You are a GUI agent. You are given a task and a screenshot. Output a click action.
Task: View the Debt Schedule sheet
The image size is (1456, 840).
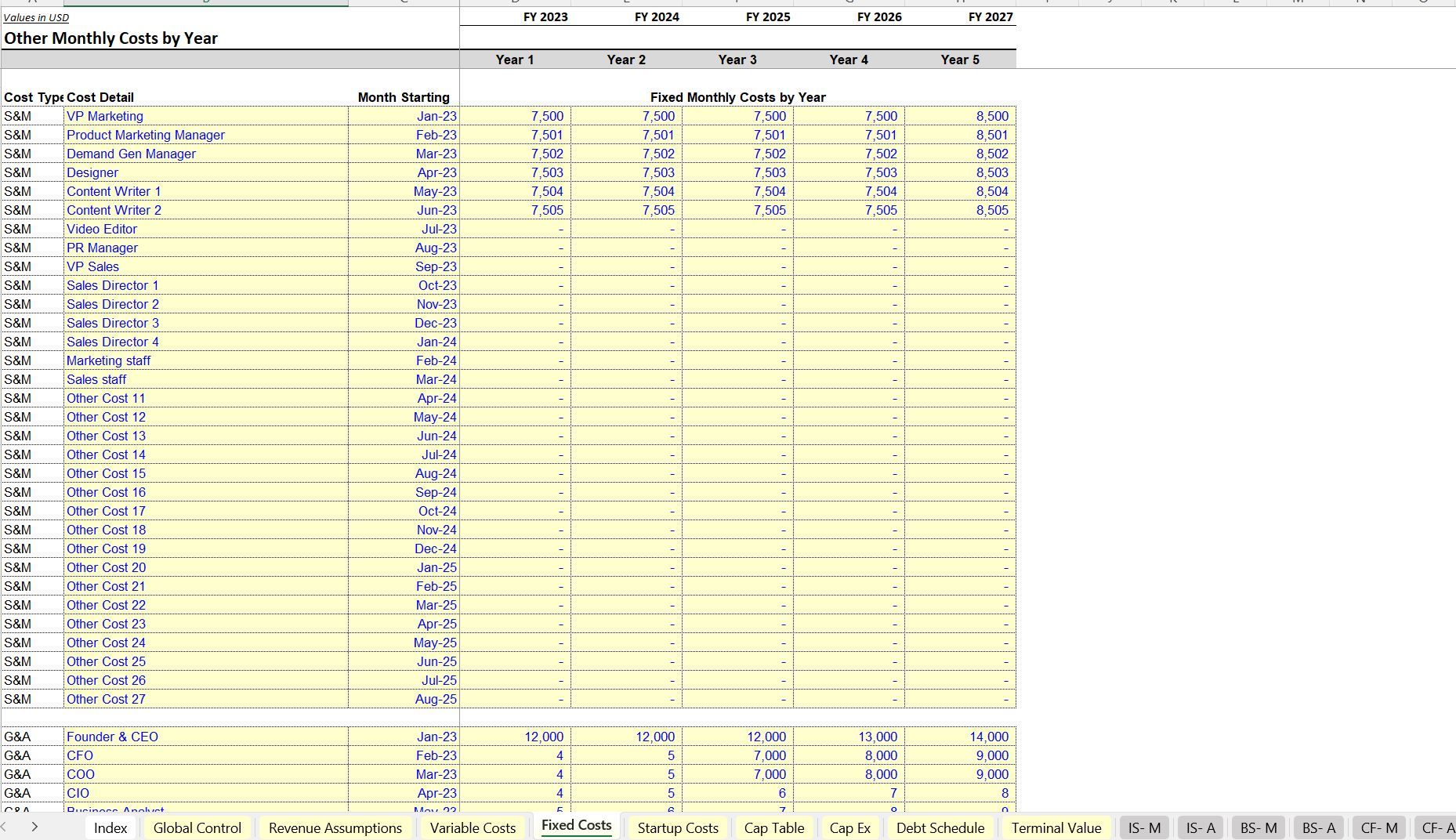click(940, 827)
